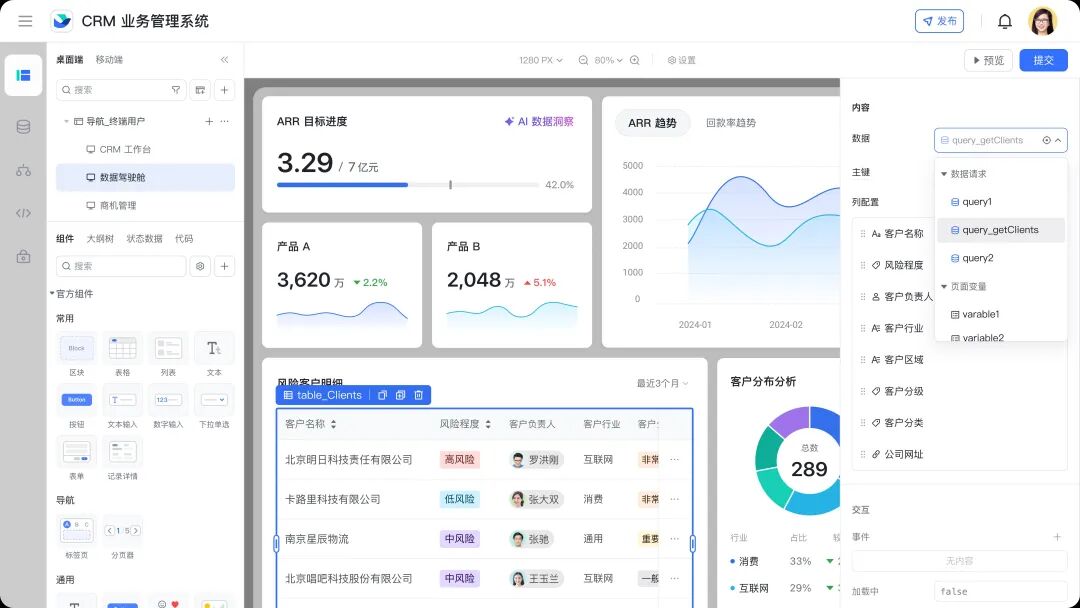The image size is (1080, 608).
Task: Open the 设置 settings button
Action: (x=681, y=61)
